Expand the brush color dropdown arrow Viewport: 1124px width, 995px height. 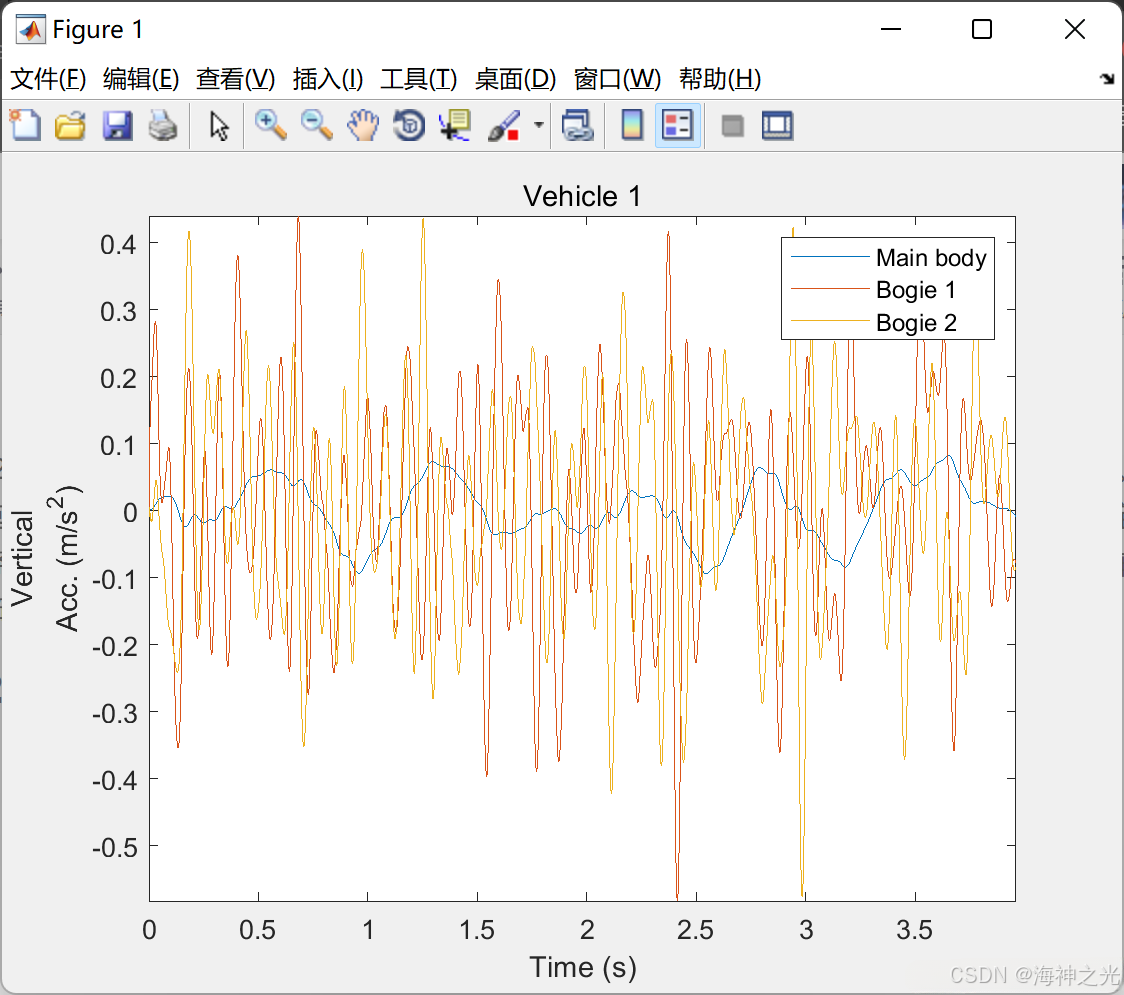tap(538, 125)
